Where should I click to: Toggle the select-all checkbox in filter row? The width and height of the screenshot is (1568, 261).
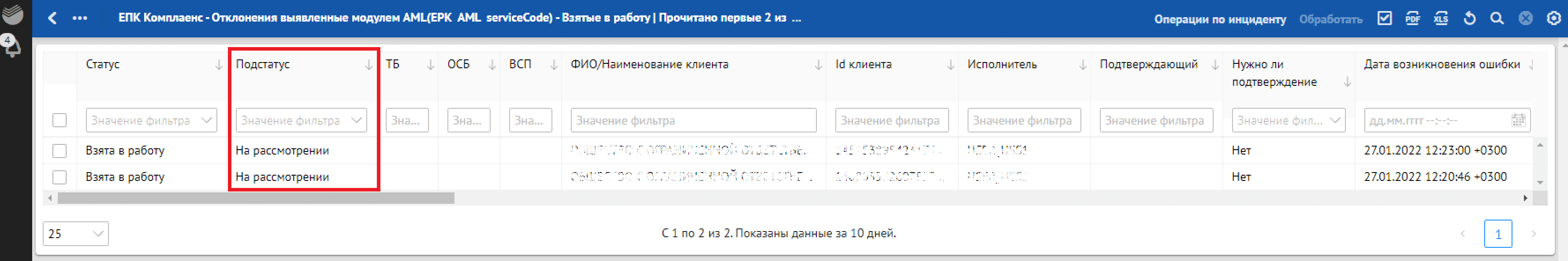click(x=60, y=121)
